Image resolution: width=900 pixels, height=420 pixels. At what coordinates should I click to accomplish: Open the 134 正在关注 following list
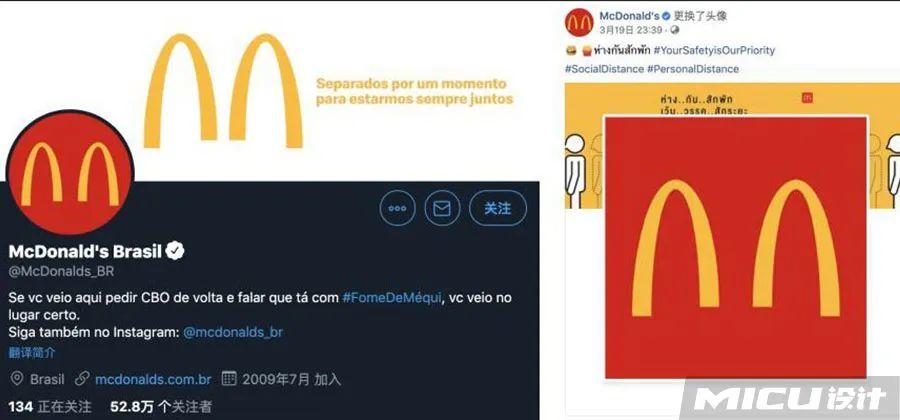(x=50, y=407)
